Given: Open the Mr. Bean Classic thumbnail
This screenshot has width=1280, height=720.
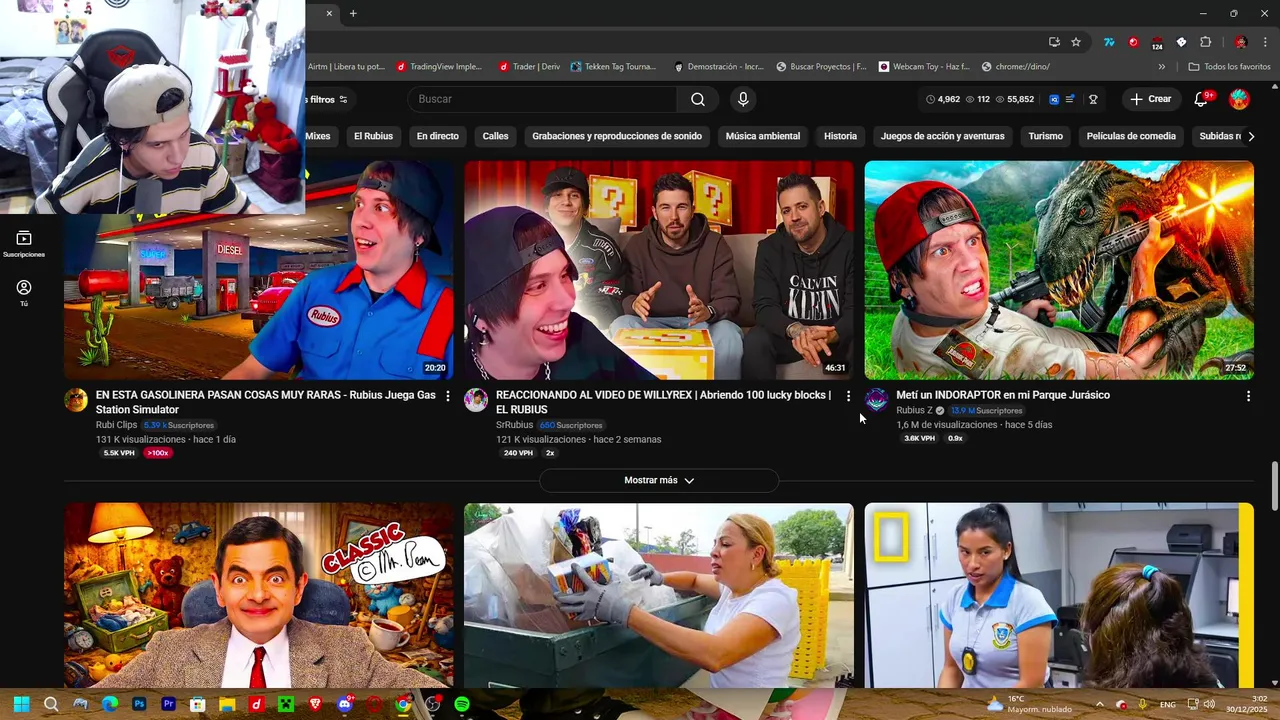Looking at the screenshot, I should pos(259,595).
